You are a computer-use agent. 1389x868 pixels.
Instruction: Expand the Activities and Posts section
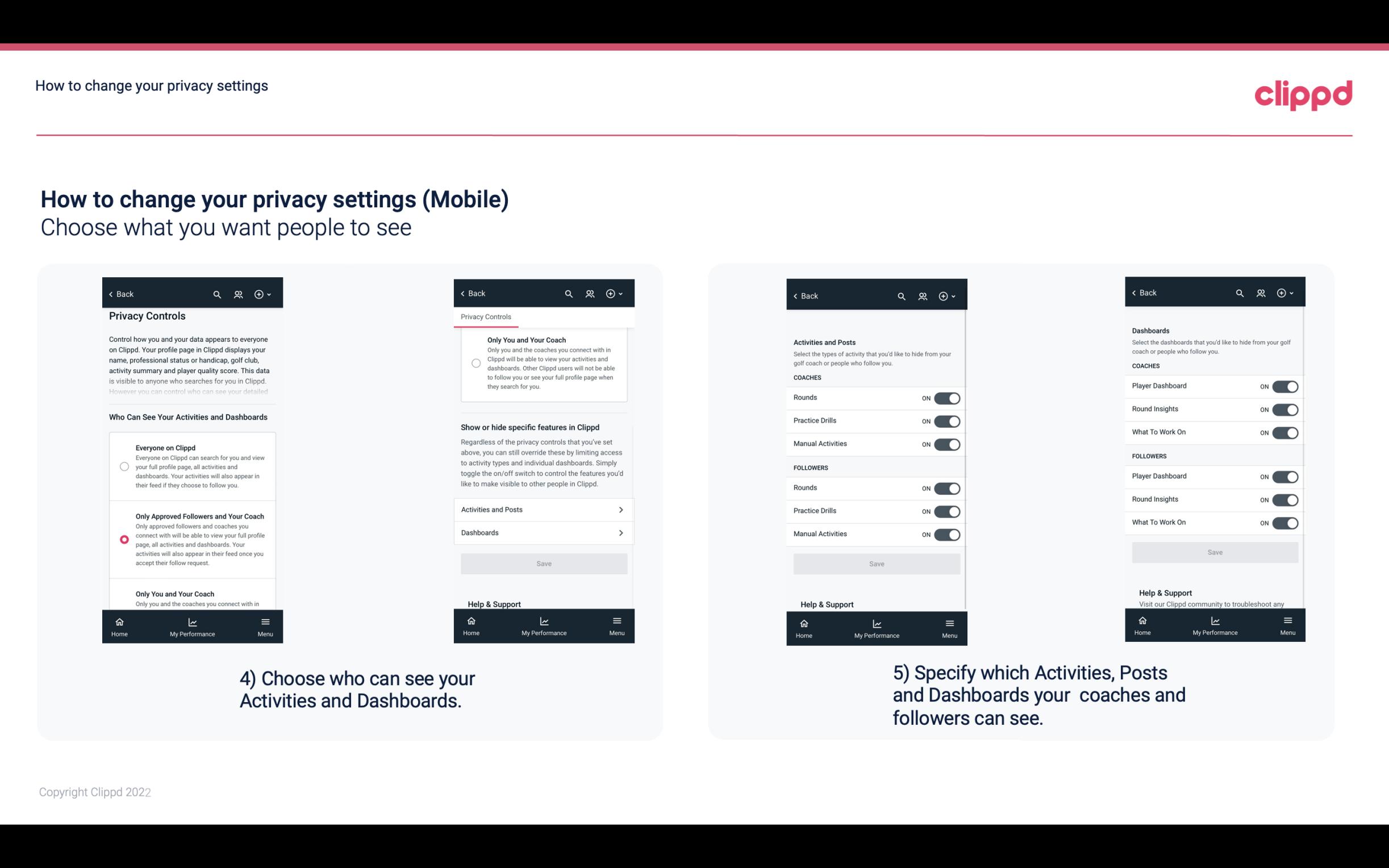point(544,509)
